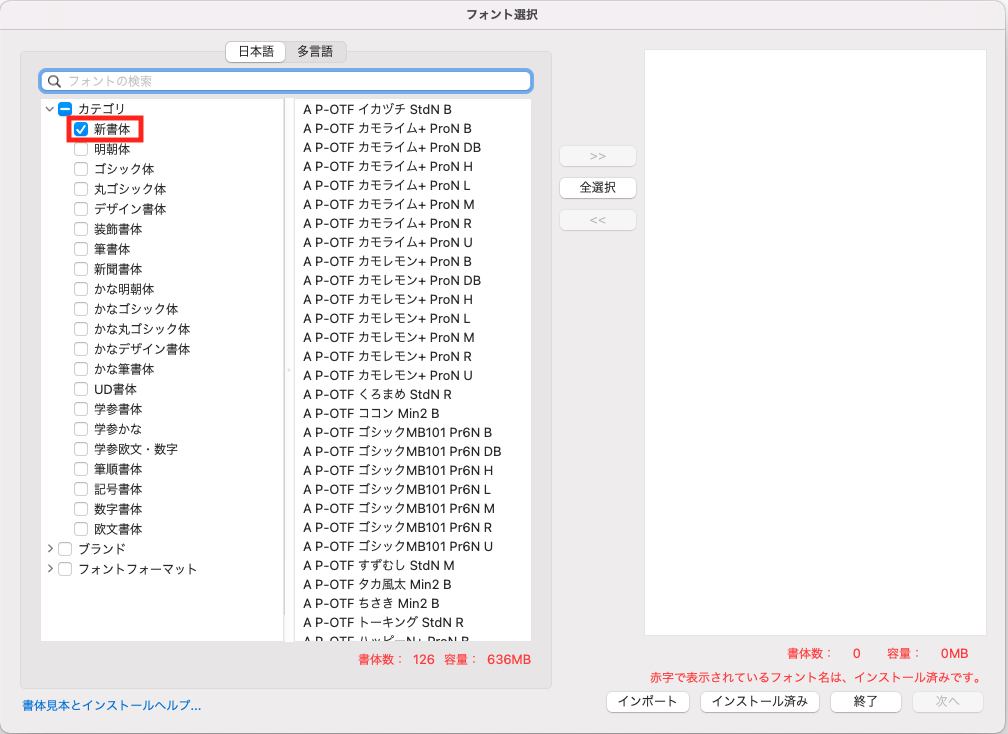Click the >> add fonts button
This screenshot has width=1008, height=734.
coord(598,156)
